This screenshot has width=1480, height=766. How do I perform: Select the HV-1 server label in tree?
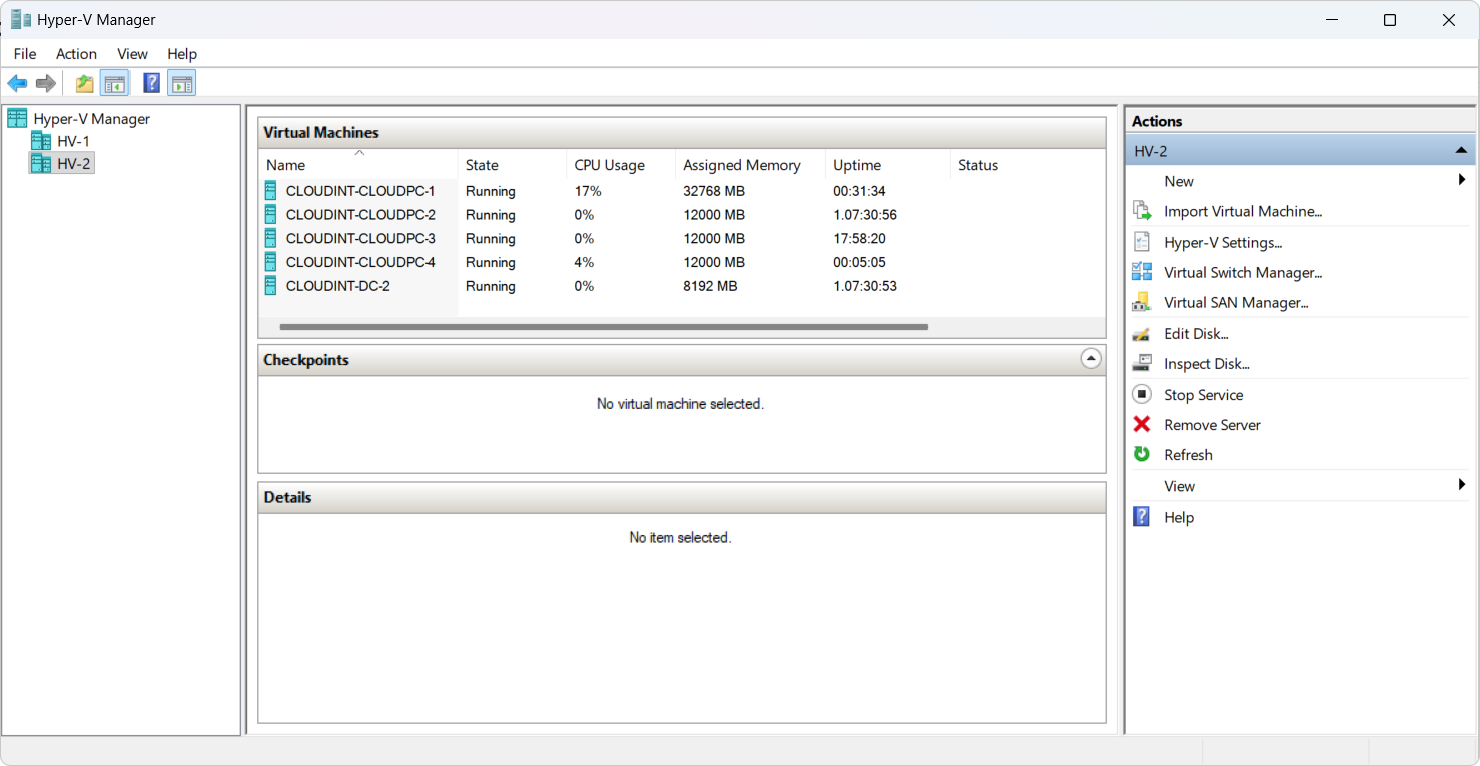point(73,141)
